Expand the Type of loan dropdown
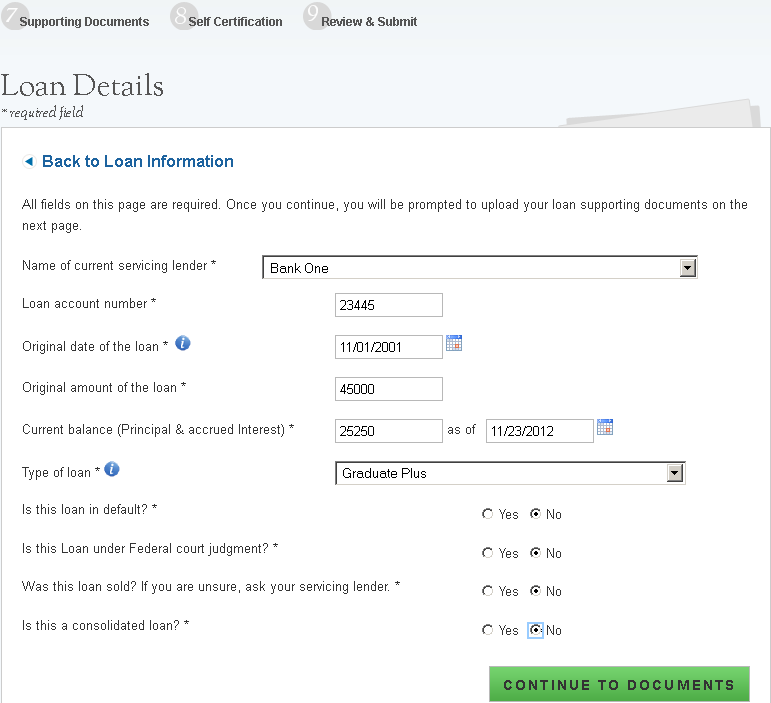 click(510, 473)
